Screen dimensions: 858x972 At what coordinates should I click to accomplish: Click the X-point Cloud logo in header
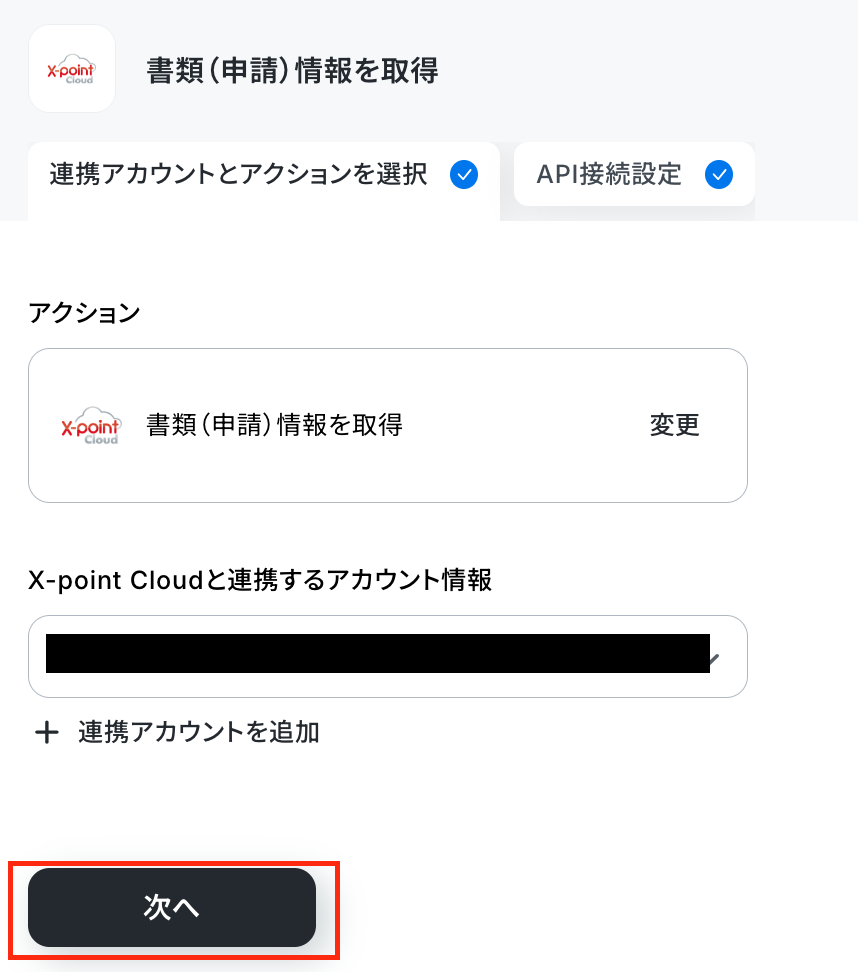[x=72, y=69]
